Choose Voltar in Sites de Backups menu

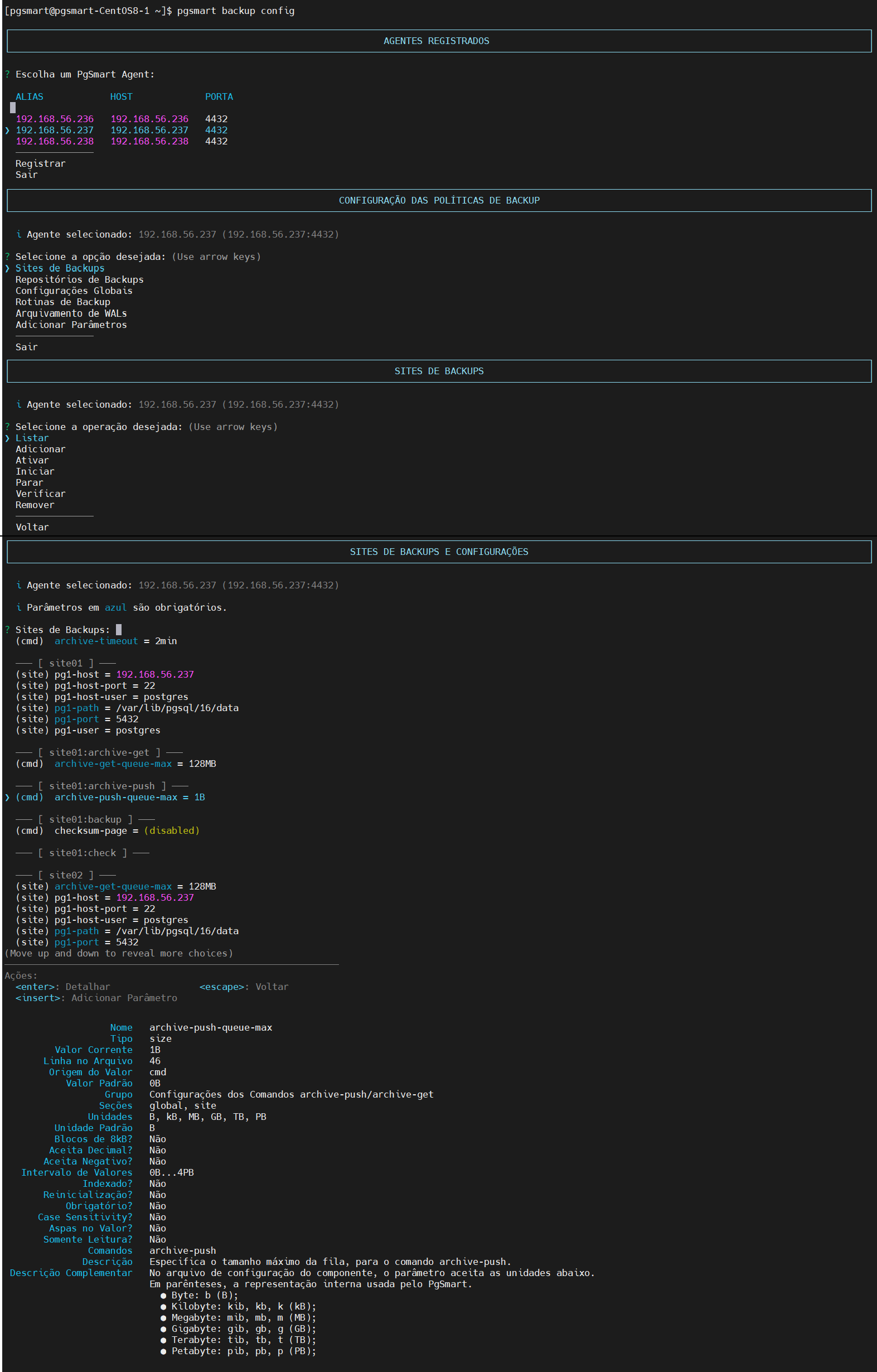point(32,528)
